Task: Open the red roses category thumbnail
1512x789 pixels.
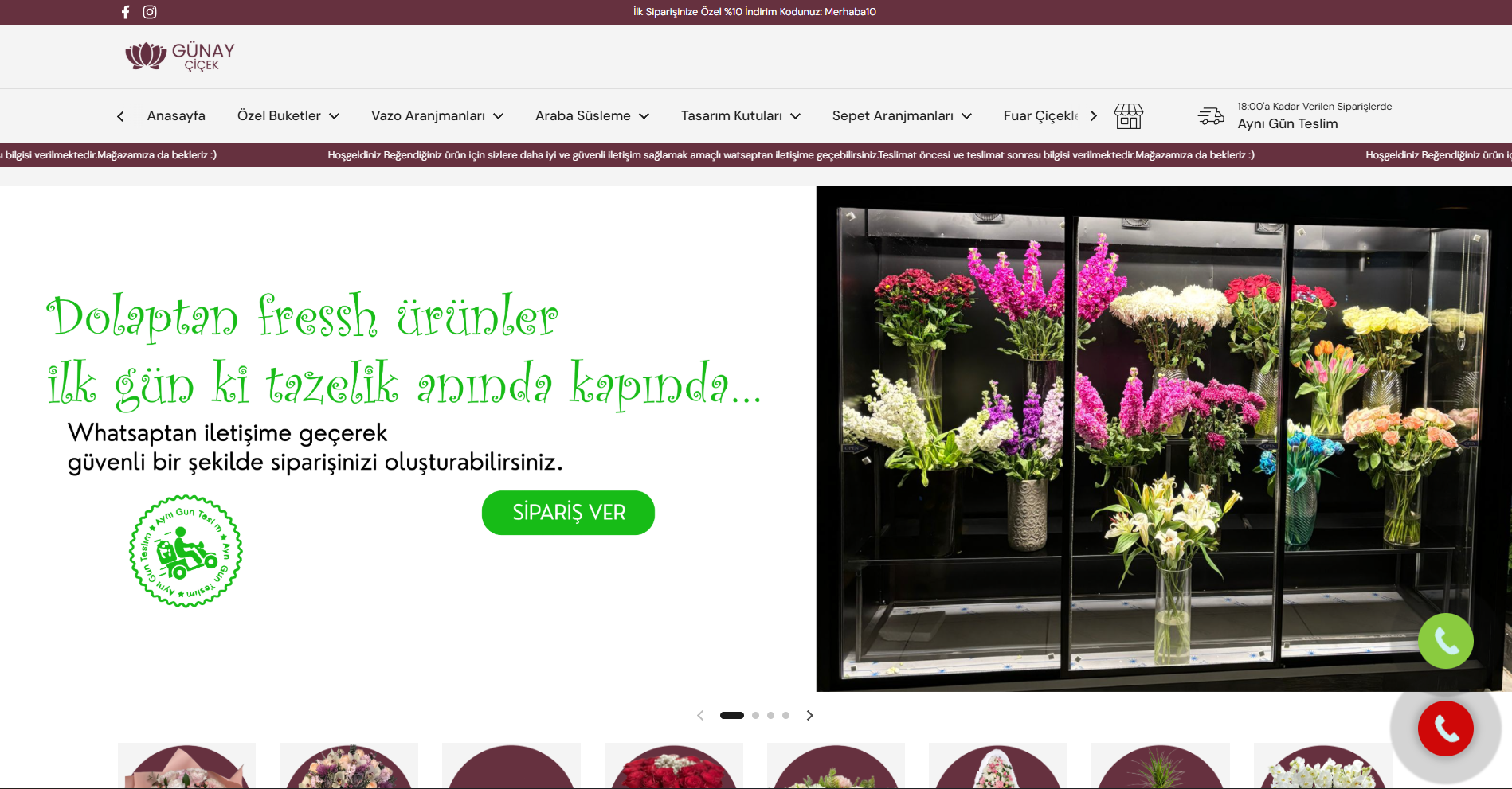Action: click(x=673, y=767)
